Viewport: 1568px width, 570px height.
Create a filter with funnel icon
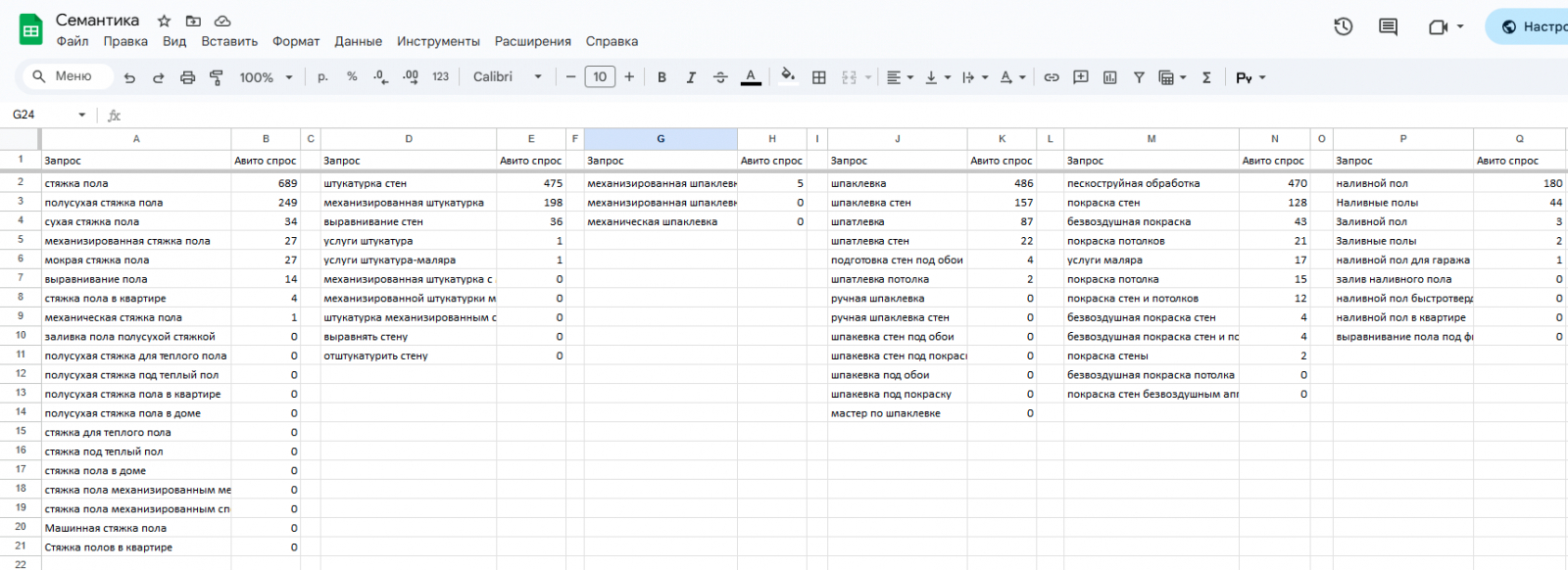(1139, 77)
